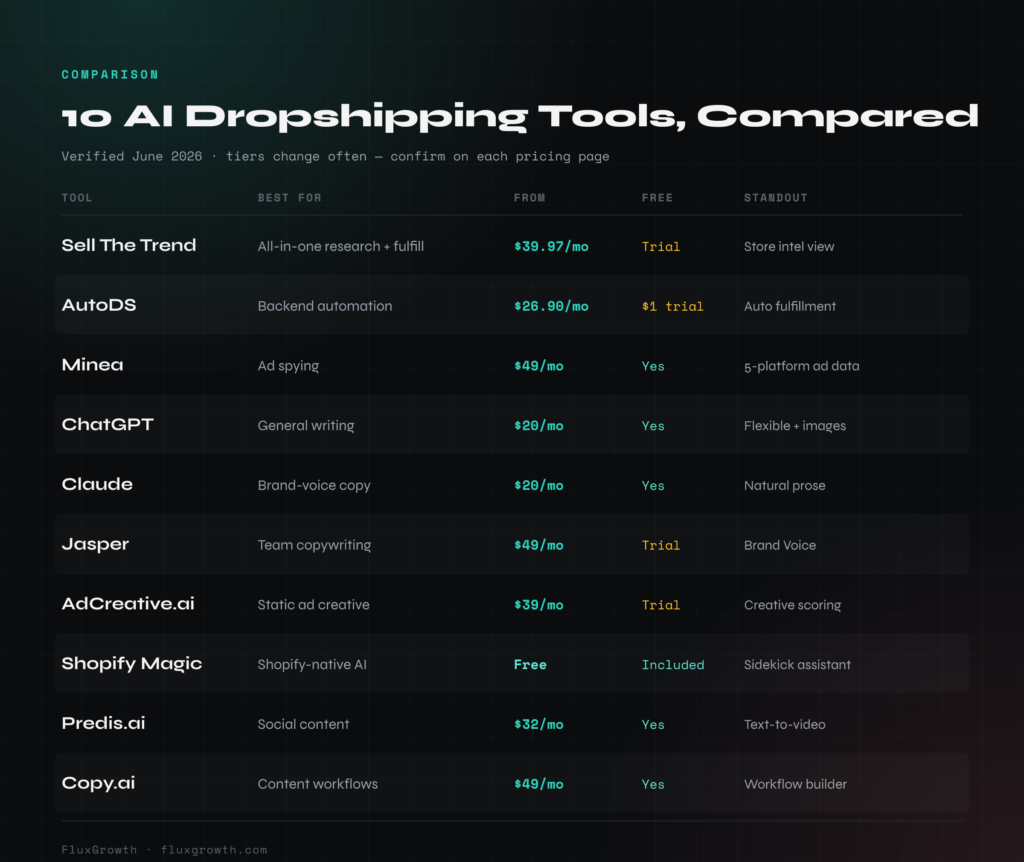The width and height of the screenshot is (1024, 862).
Task: Click the $49/mo price in Jasper row
Action: (539, 545)
